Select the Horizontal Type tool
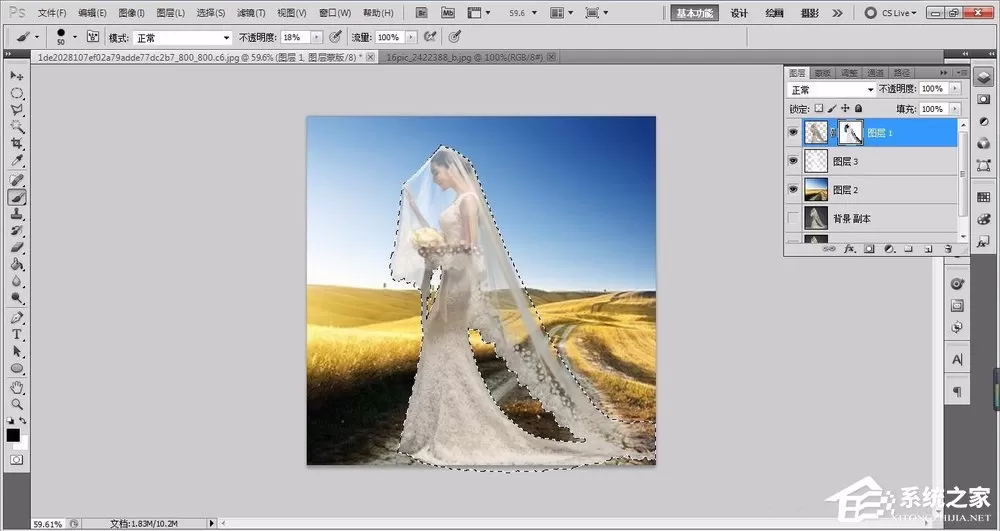This screenshot has width=1000, height=531. pyautogui.click(x=17, y=334)
